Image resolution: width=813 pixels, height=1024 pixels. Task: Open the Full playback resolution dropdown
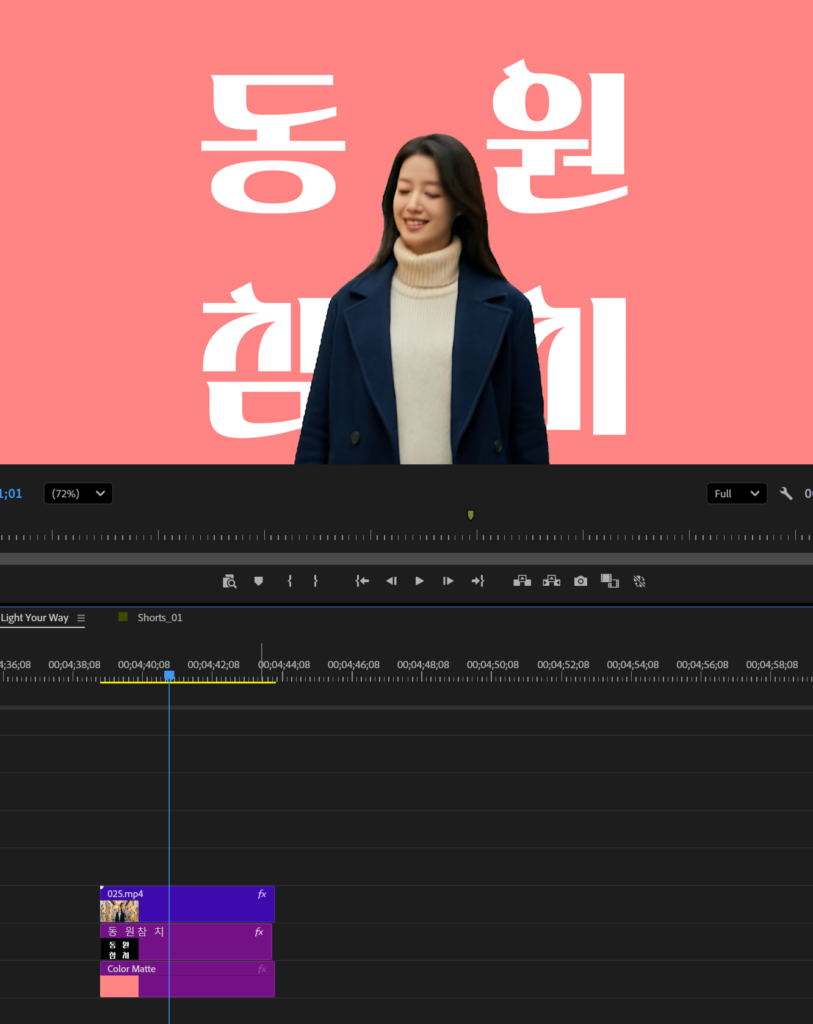[x=736, y=493]
